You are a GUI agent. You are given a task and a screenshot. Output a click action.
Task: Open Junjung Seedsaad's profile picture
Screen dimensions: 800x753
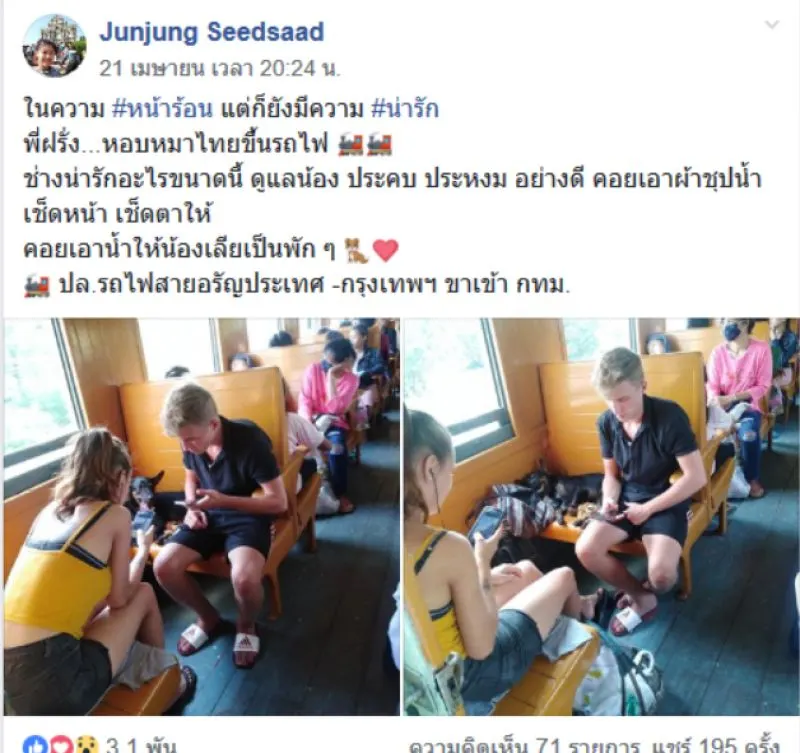click(x=54, y=46)
